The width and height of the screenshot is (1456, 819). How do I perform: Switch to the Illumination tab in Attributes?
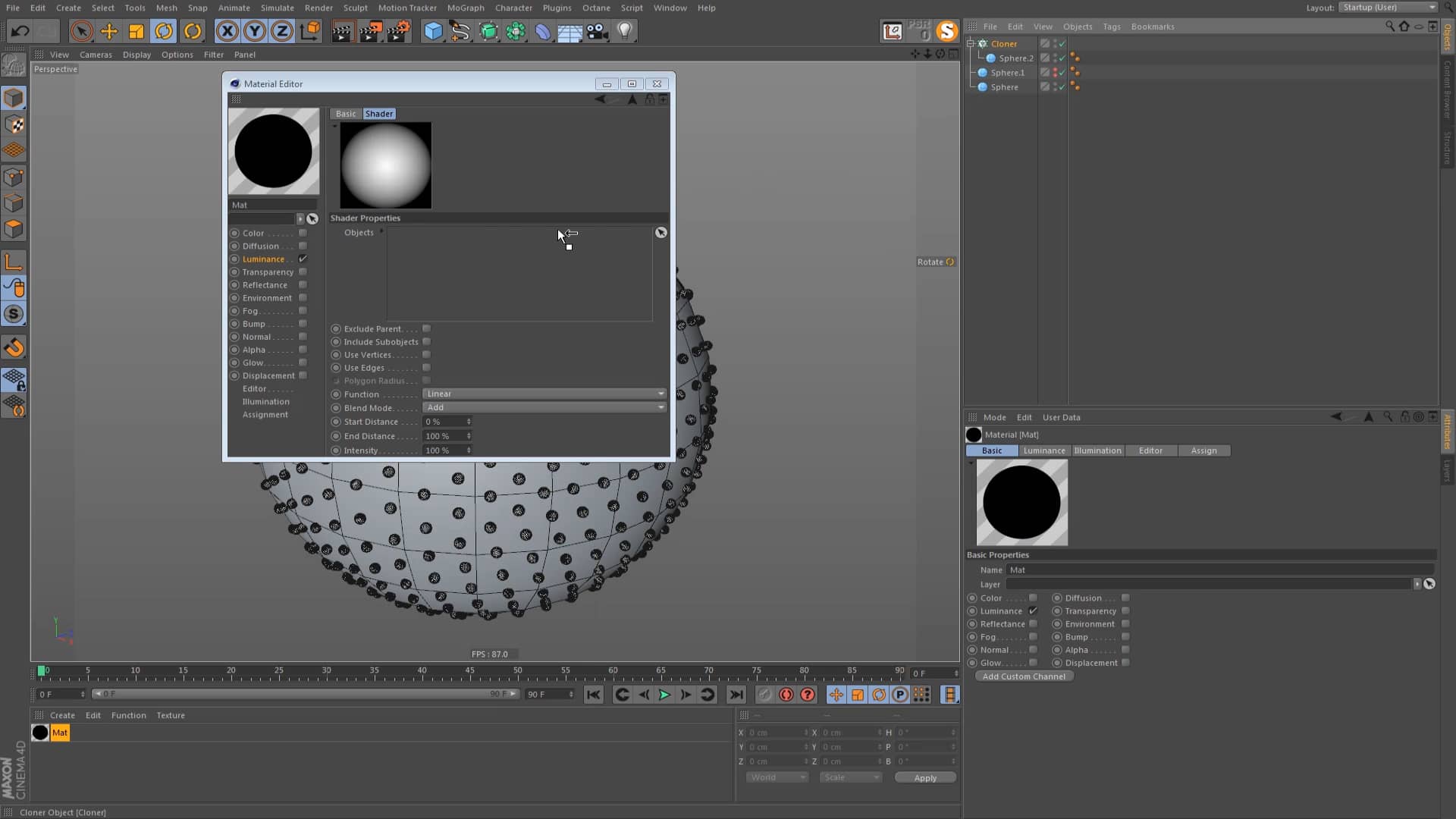coord(1097,451)
